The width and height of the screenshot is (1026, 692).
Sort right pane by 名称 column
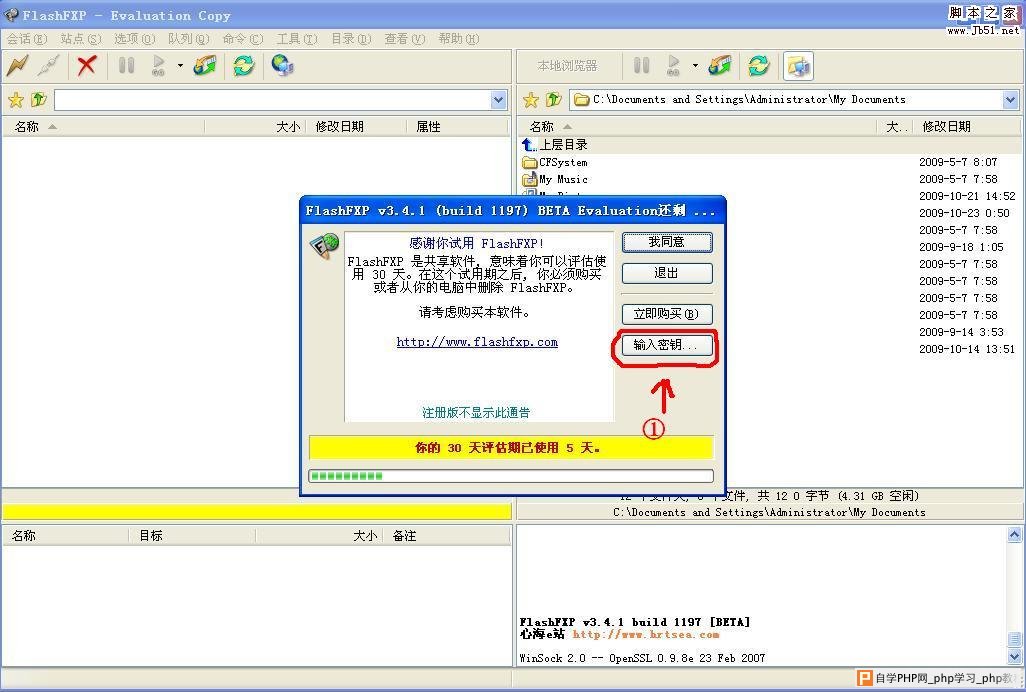697,126
